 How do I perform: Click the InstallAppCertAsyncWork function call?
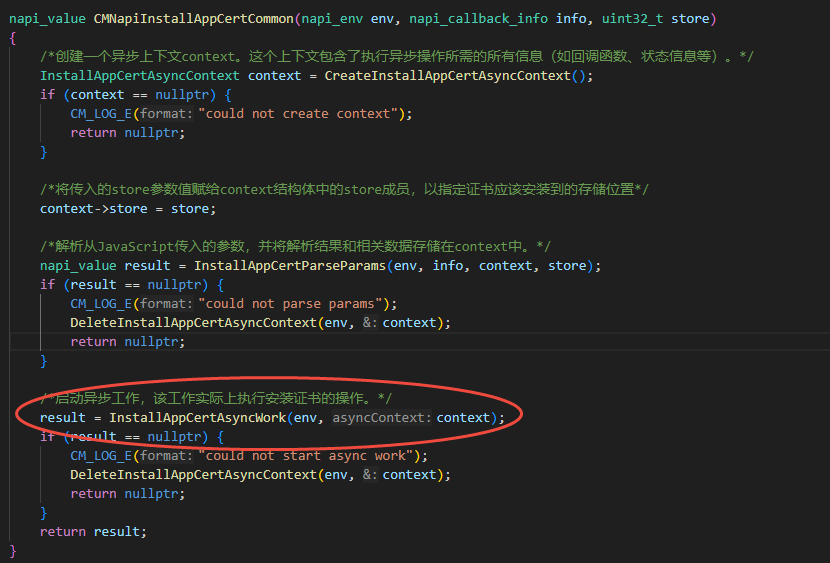198,418
